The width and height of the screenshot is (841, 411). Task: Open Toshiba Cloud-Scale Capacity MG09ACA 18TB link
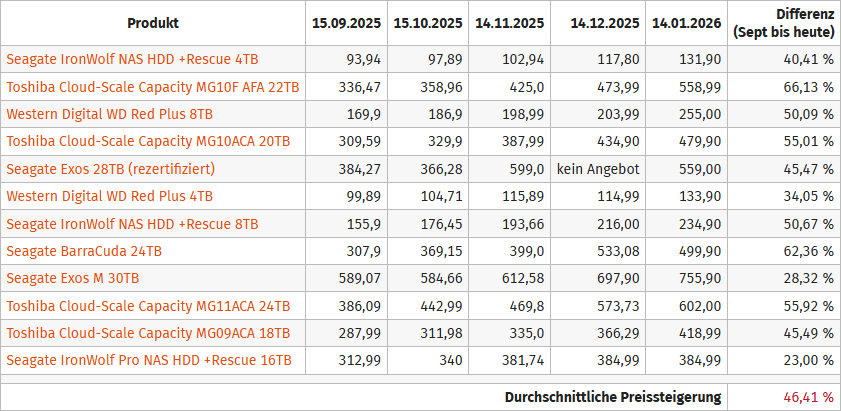(x=148, y=332)
